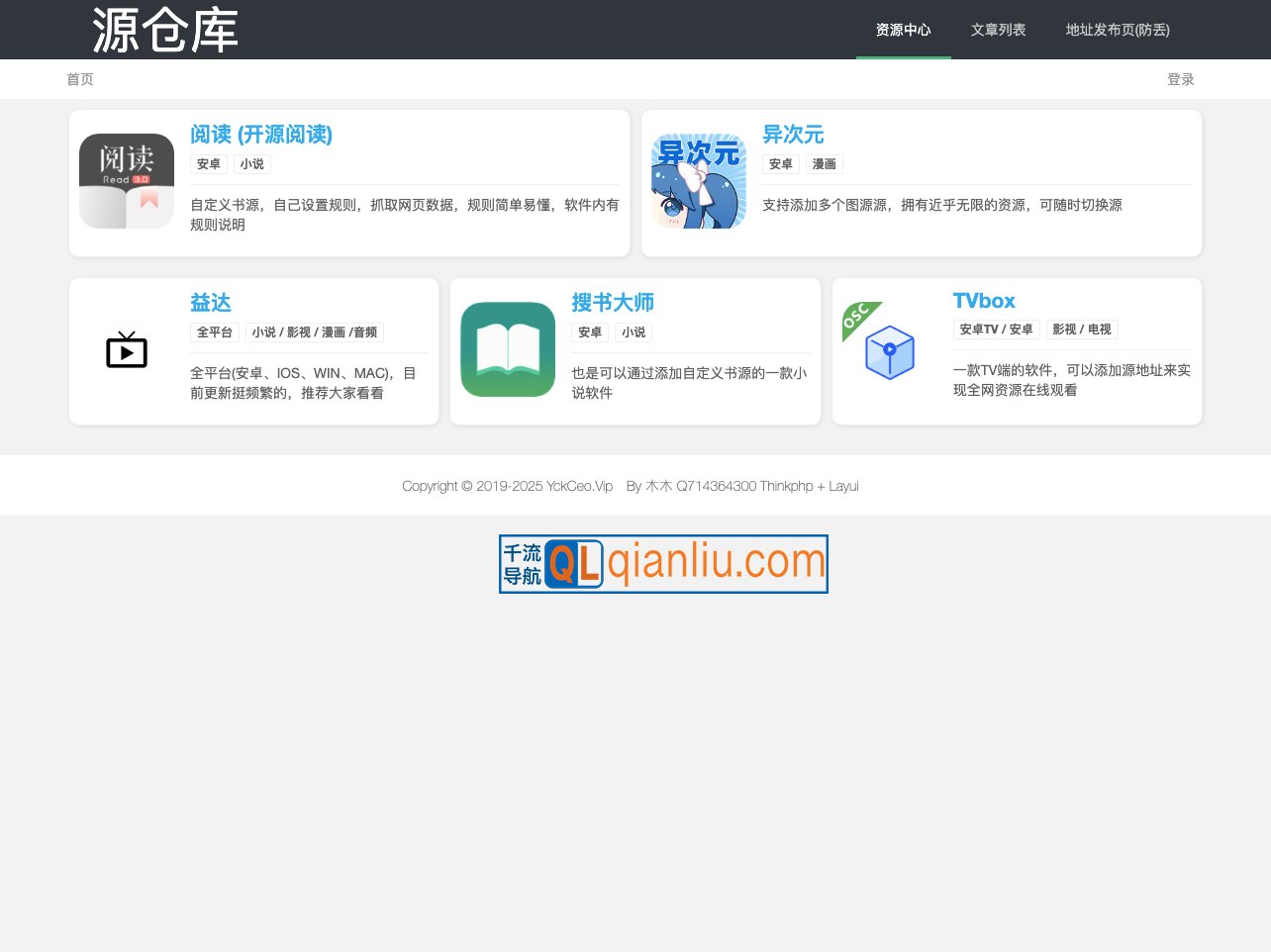
Task: Click the 源仓库 site logo
Action: [164, 30]
